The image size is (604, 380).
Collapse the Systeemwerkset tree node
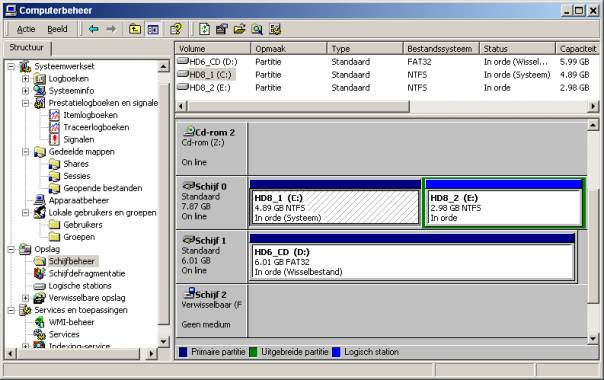point(11,66)
